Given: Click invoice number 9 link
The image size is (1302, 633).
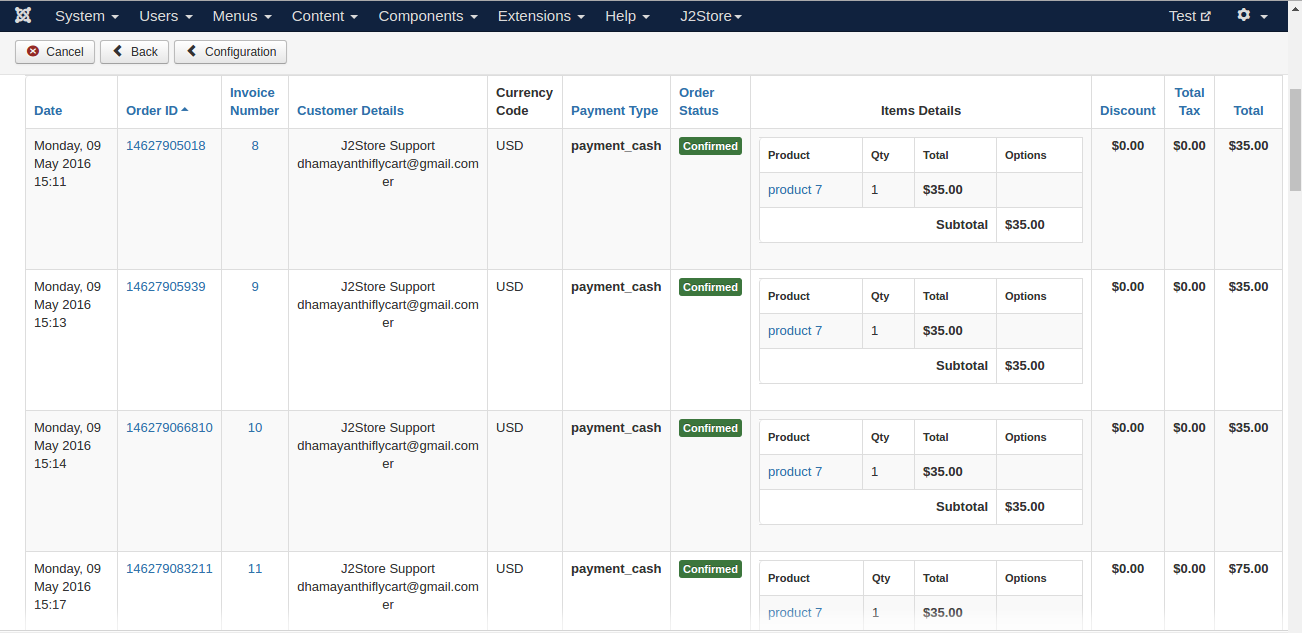Looking at the screenshot, I should coord(255,287).
